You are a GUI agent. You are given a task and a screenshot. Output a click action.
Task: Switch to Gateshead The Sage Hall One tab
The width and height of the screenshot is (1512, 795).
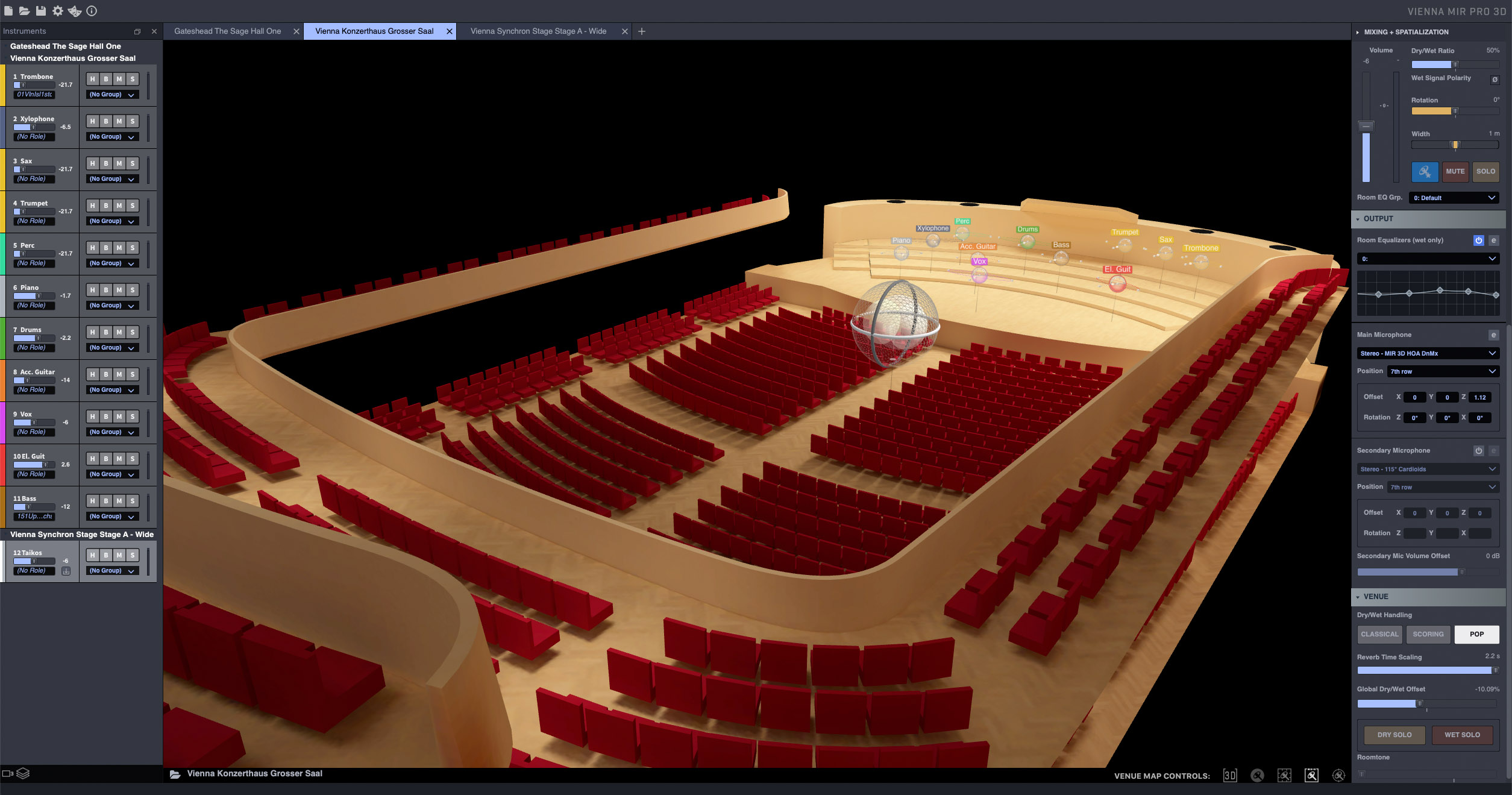(x=227, y=31)
